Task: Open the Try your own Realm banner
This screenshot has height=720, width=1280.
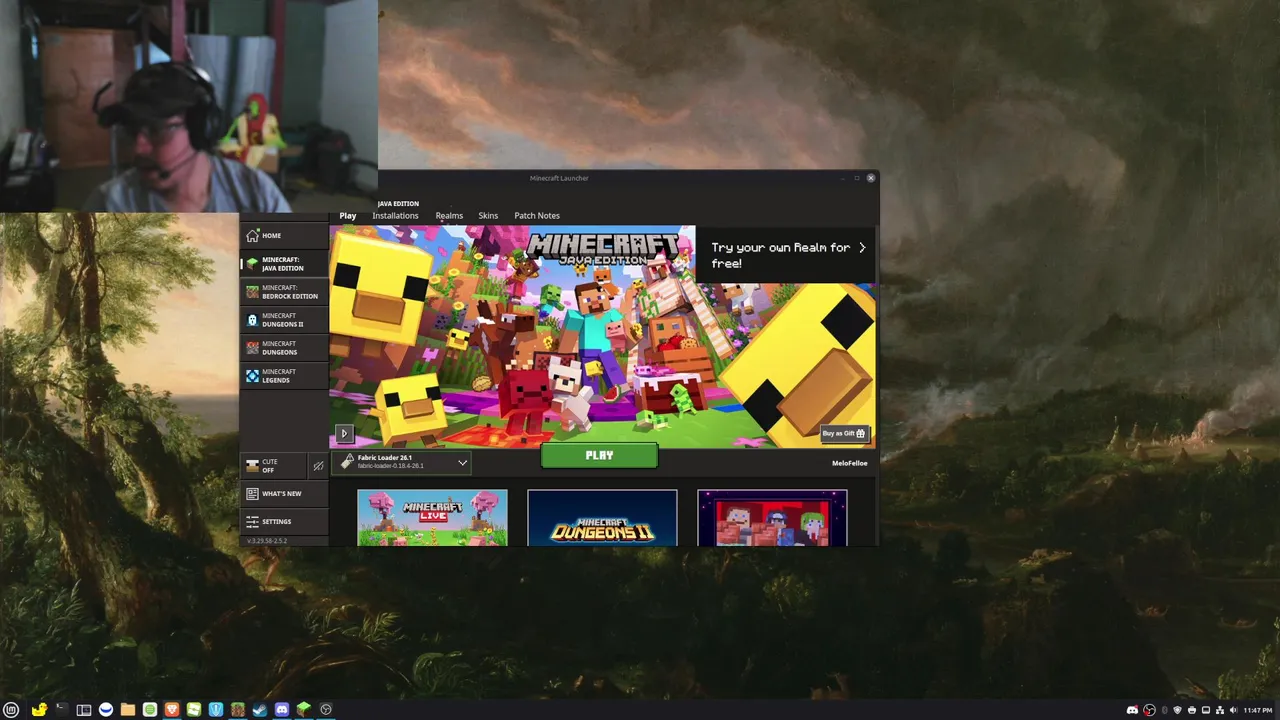Action: 787,255
